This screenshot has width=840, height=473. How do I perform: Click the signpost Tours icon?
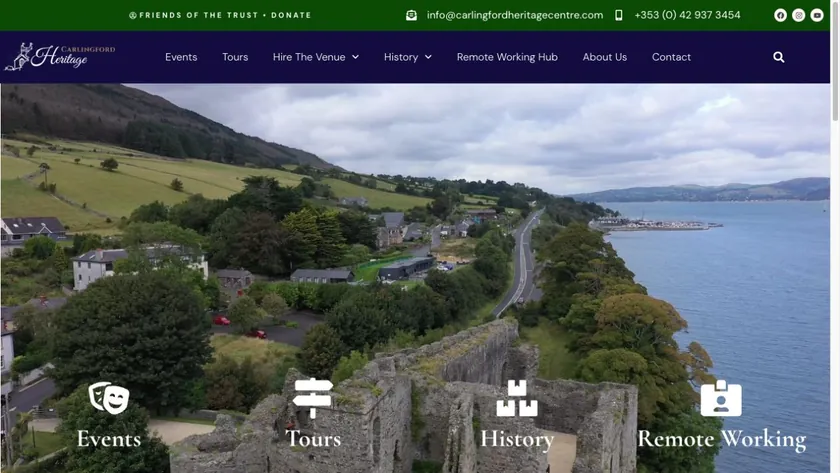(x=313, y=397)
